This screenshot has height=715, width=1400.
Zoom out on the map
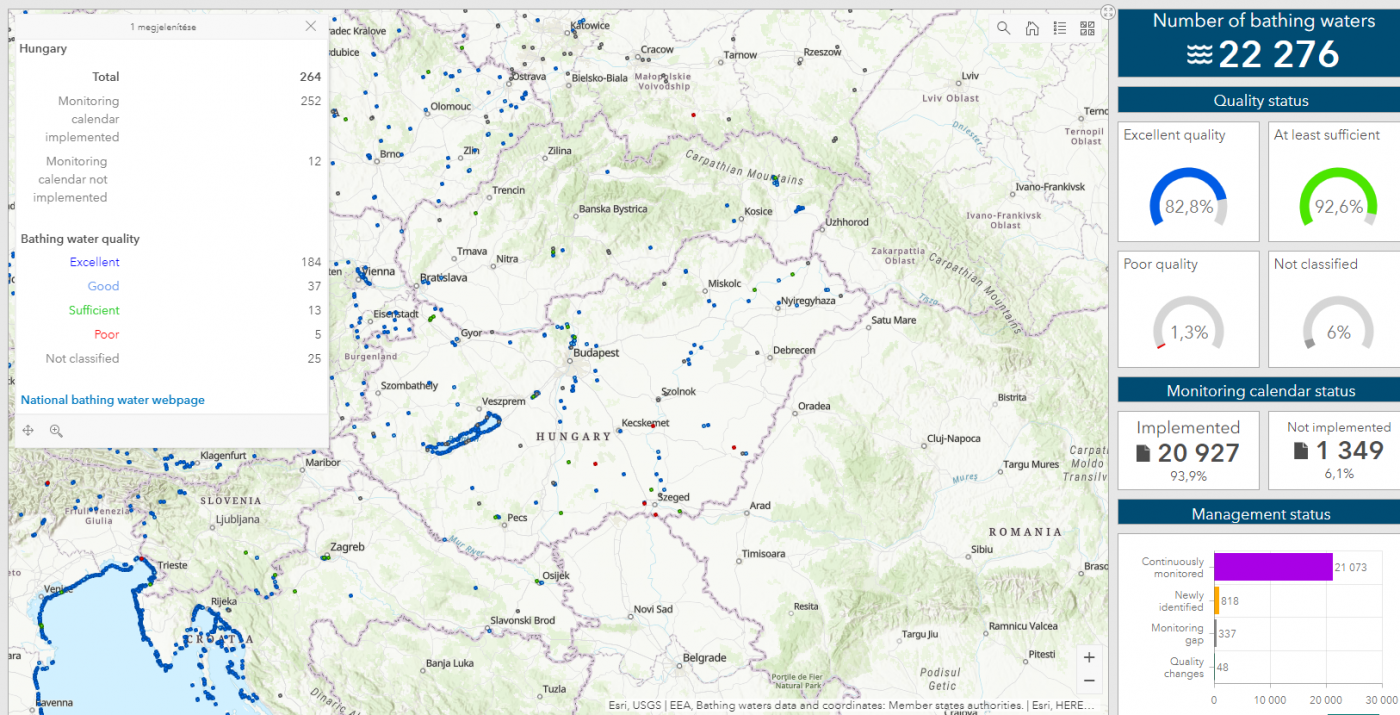click(1089, 681)
